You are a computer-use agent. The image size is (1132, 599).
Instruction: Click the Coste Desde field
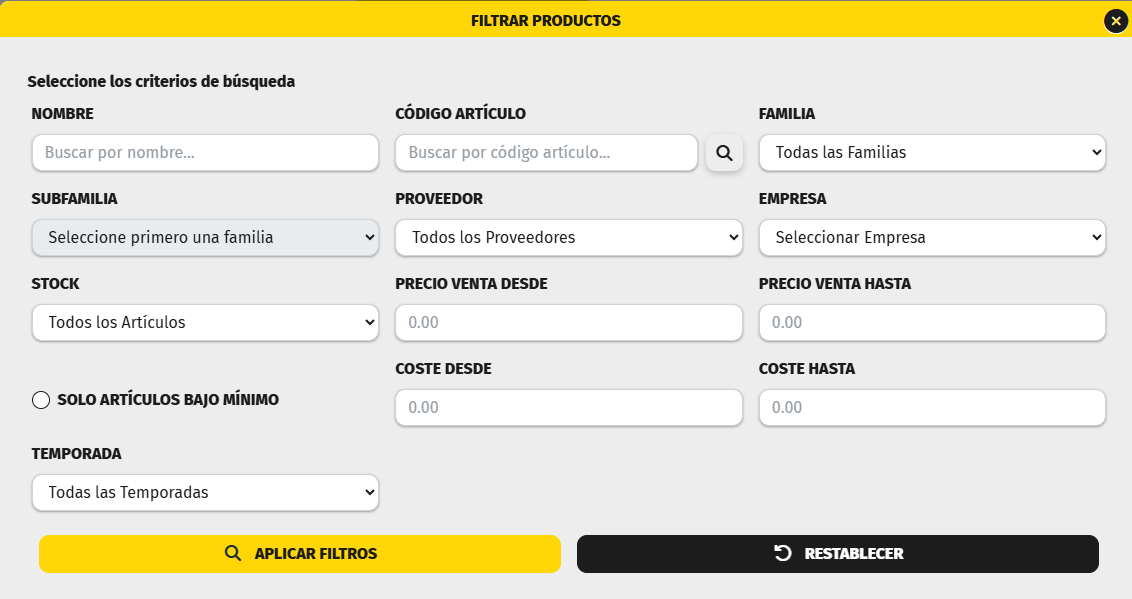click(568, 408)
